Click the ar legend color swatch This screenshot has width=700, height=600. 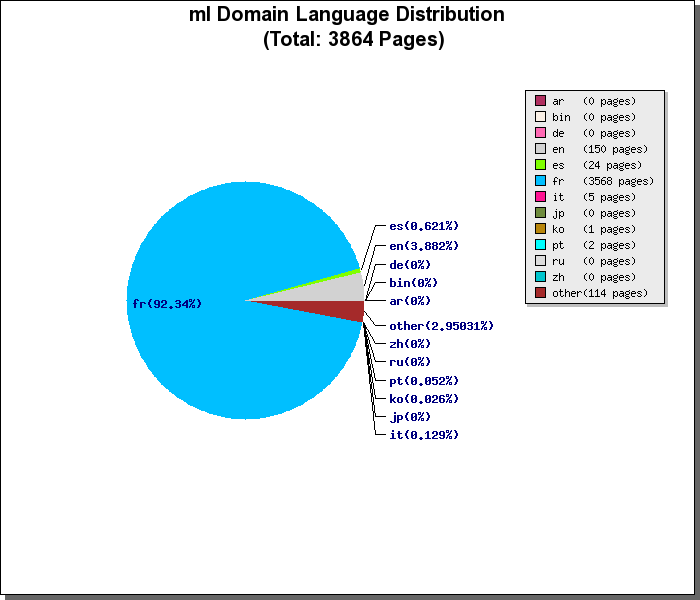click(x=540, y=101)
